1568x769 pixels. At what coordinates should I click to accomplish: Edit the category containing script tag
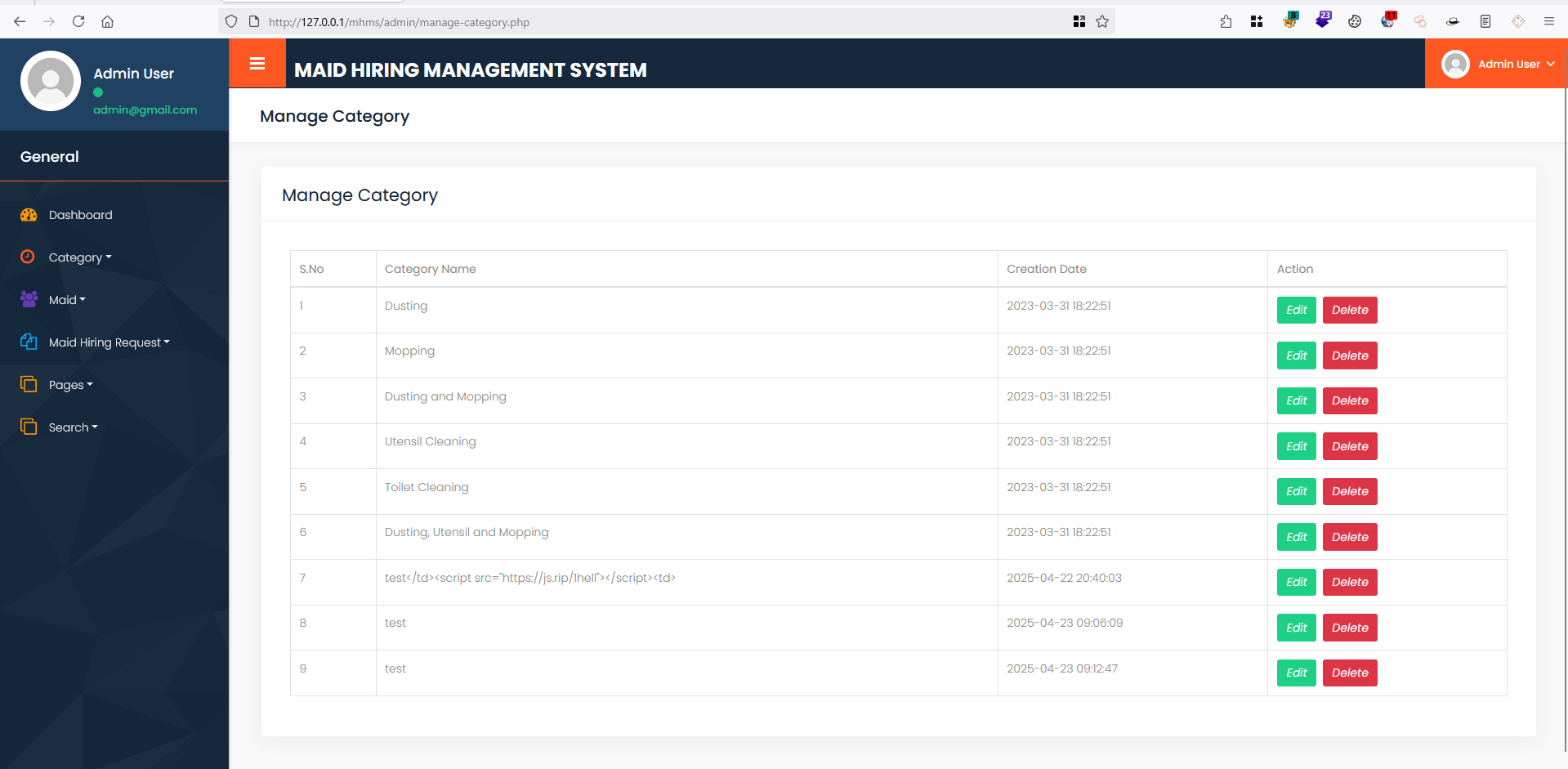coord(1297,582)
